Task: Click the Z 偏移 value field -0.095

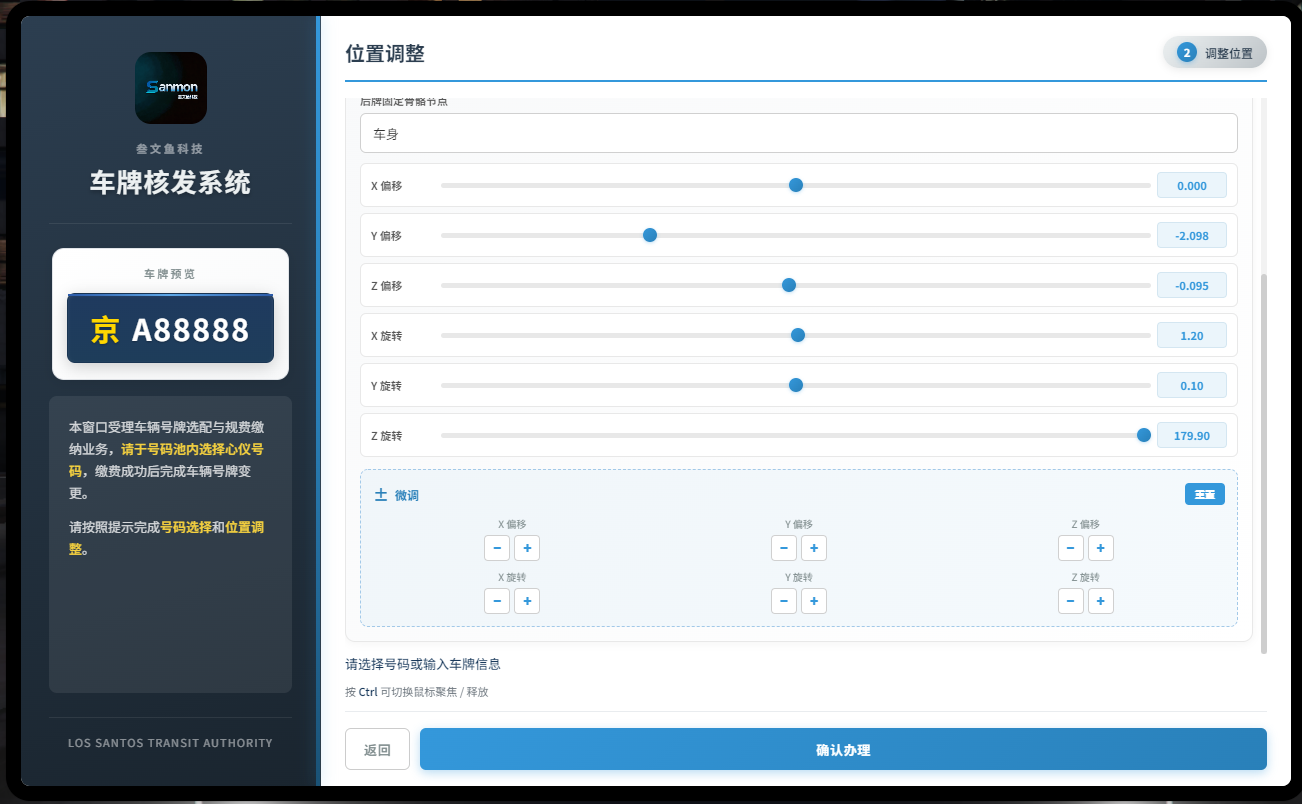Action: coord(1192,285)
